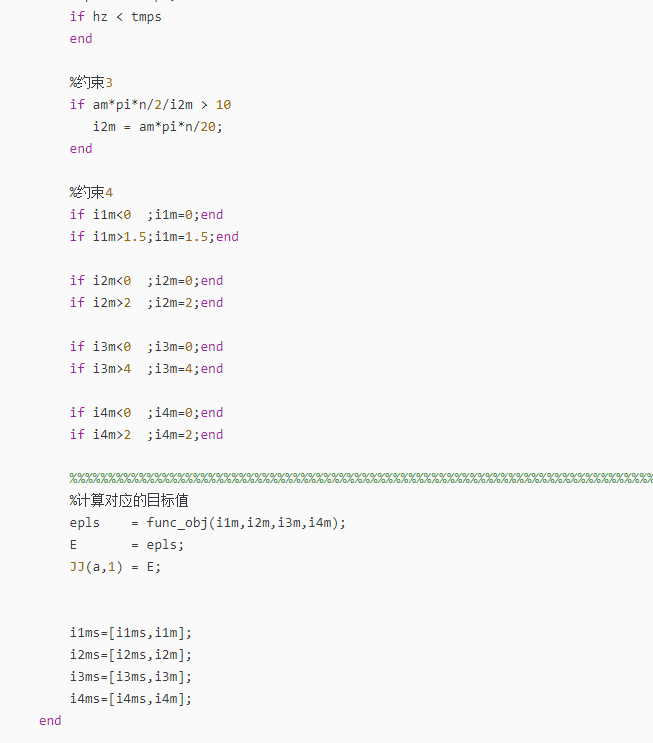Click the constraint 3 comment '%约束3'
The image size is (653, 743).
[91, 82]
